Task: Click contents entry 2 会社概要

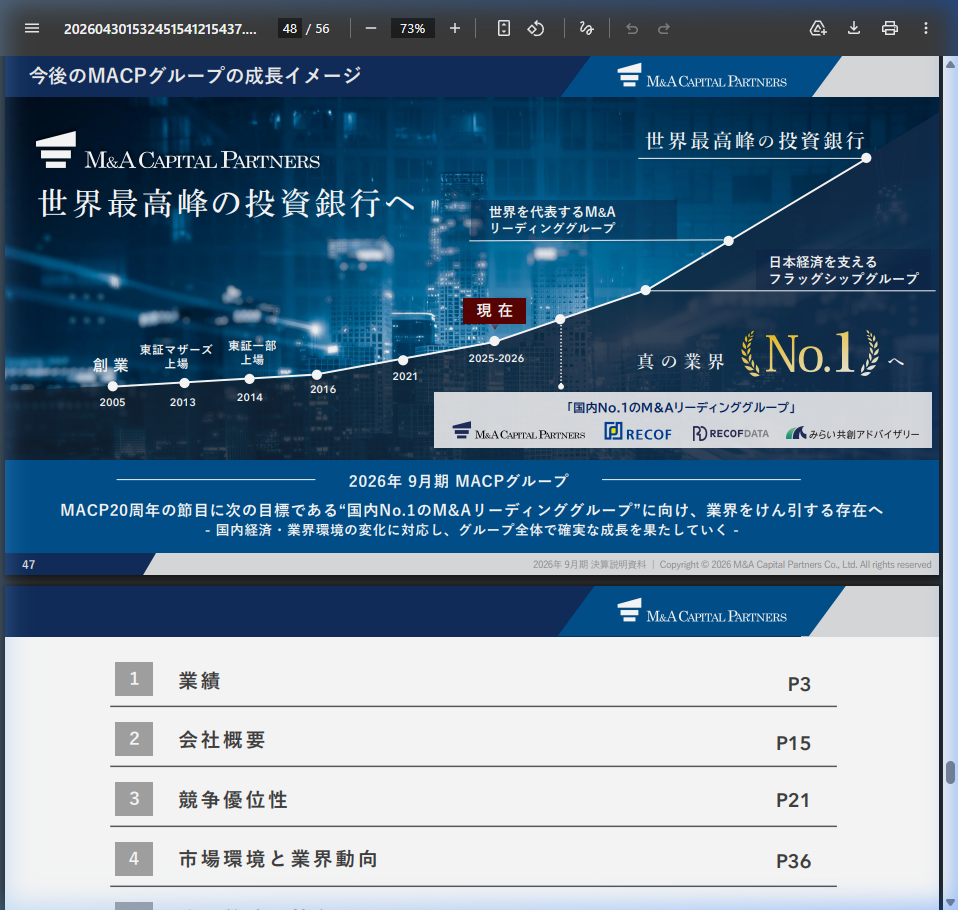Action: [474, 739]
